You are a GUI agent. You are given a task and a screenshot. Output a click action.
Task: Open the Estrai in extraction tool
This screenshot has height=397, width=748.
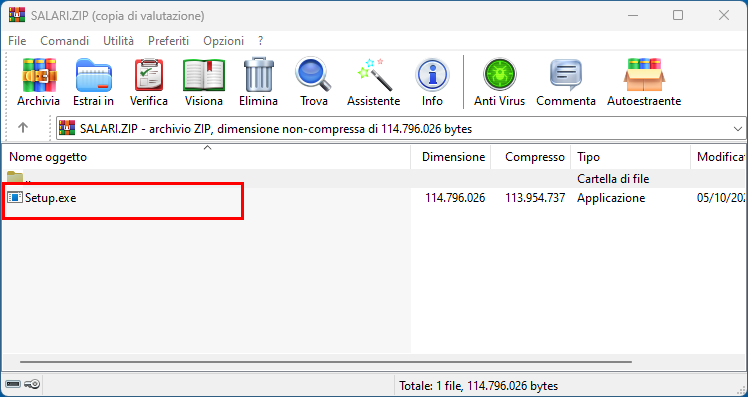click(94, 82)
